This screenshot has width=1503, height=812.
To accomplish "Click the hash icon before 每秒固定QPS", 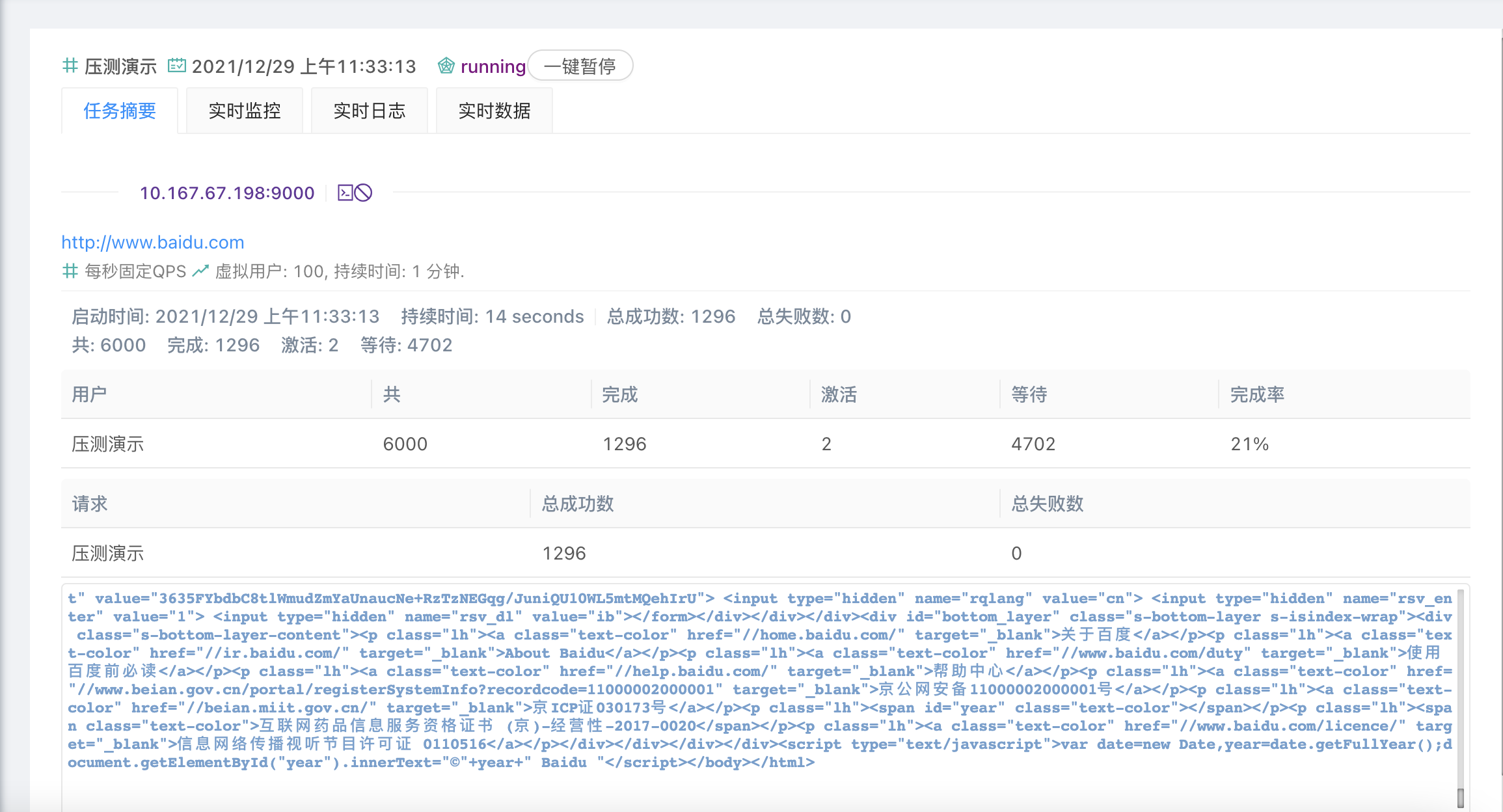I will pos(70,271).
